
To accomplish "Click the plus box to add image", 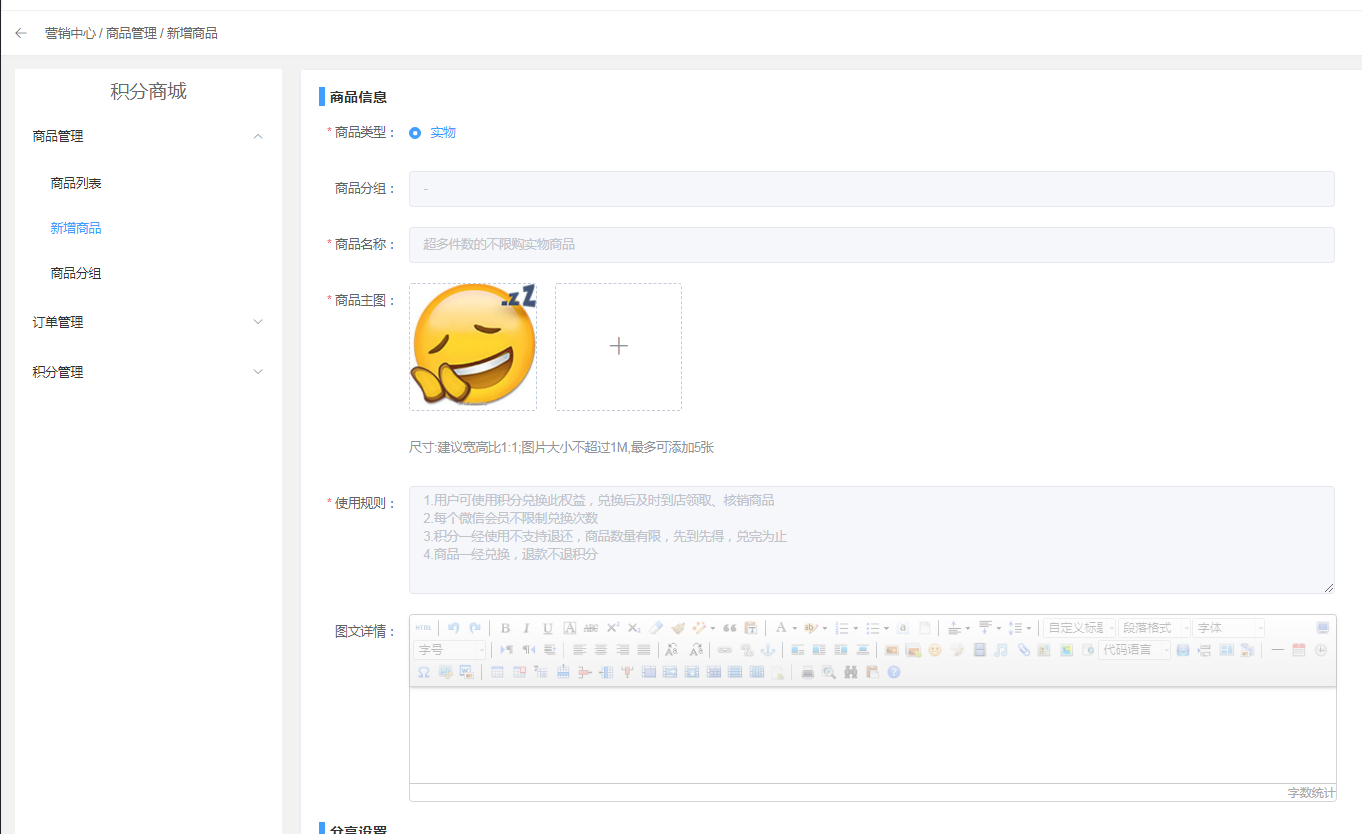I will (x=618, y=346).
